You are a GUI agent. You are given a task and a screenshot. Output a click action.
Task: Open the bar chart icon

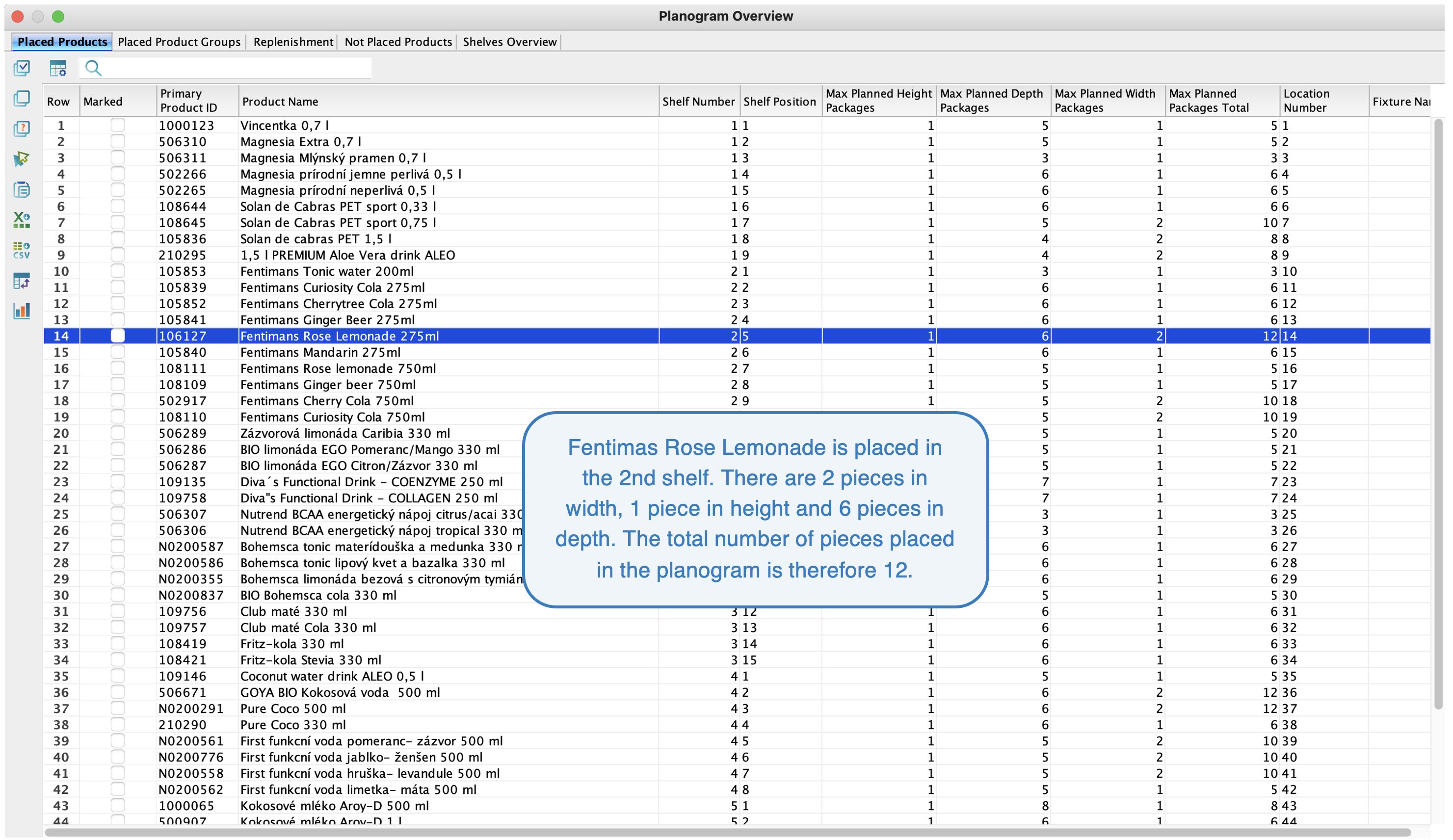22,311
